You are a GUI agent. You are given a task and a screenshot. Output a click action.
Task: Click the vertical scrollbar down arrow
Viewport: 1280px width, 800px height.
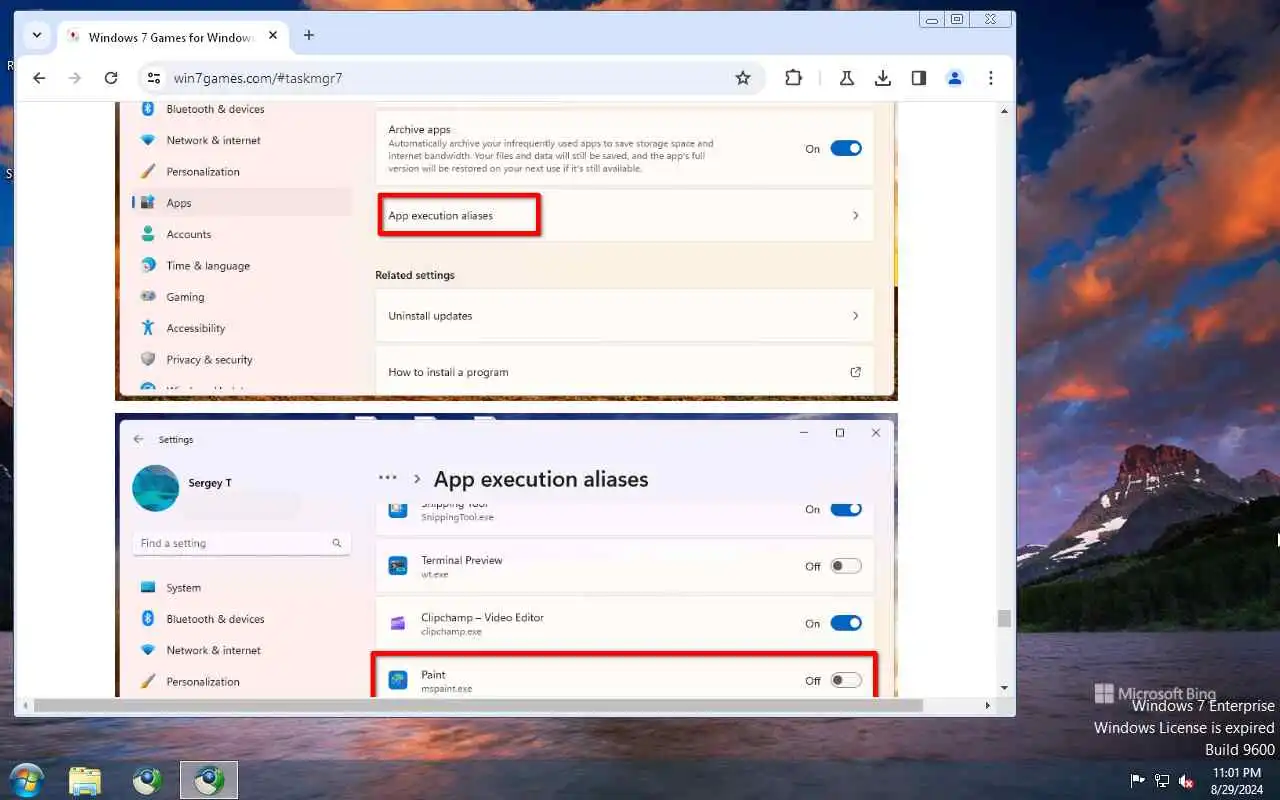[x=1004, y=688]
